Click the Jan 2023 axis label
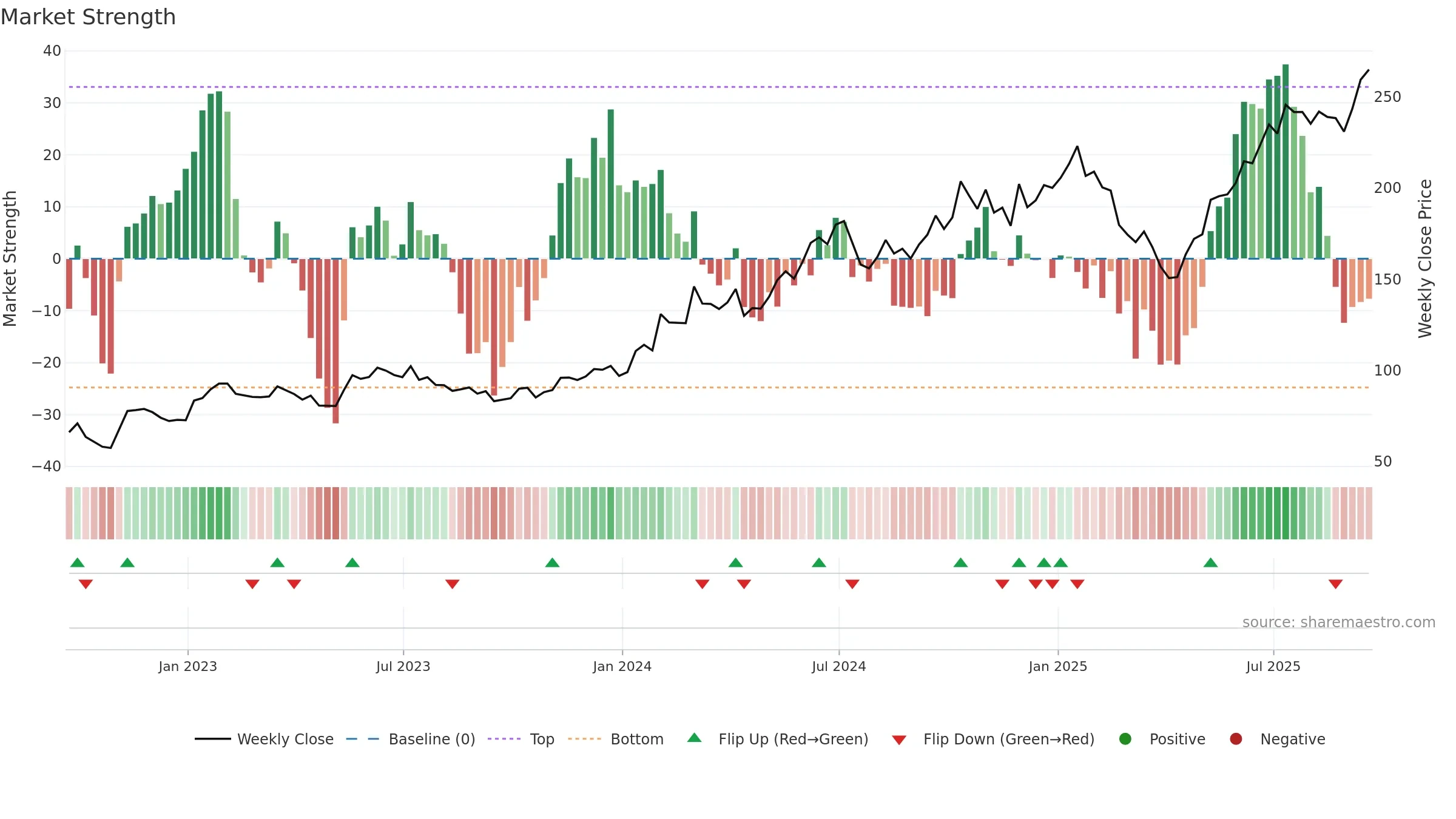Screen dimensions: 1456x819 [x=188, y=666]
